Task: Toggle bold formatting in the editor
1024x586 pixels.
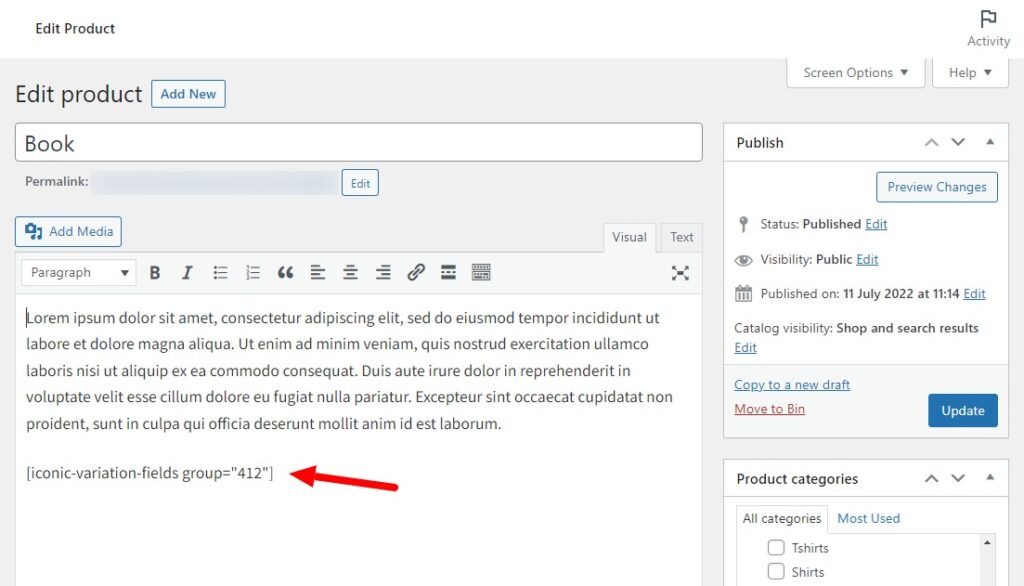Action: 155,272
